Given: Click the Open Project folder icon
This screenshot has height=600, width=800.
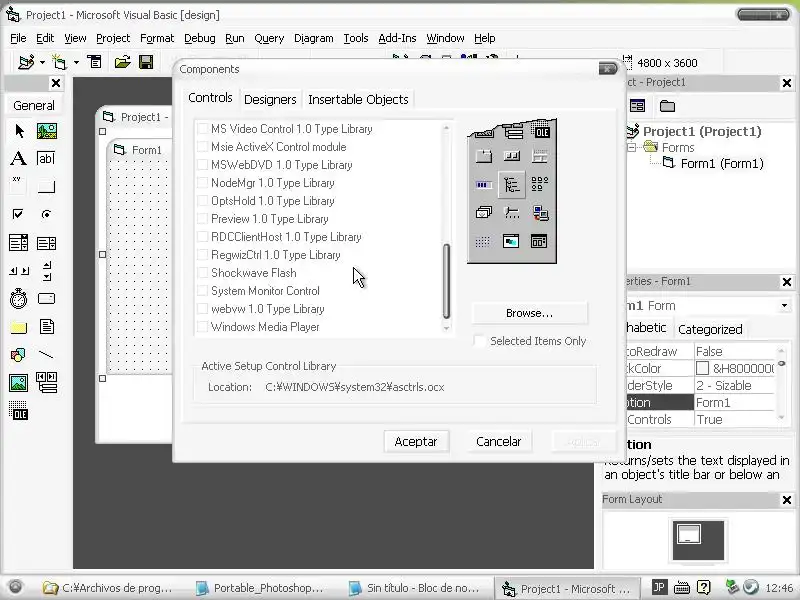Looking at the screenshot, I should (x=122, y=62).
